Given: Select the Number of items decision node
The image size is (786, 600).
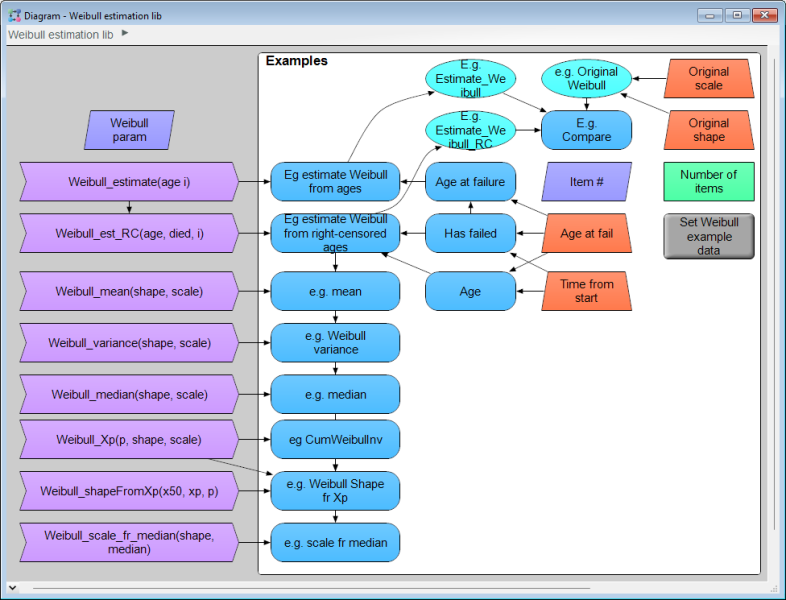Looking at the screenshot, I should click(709, 181).
